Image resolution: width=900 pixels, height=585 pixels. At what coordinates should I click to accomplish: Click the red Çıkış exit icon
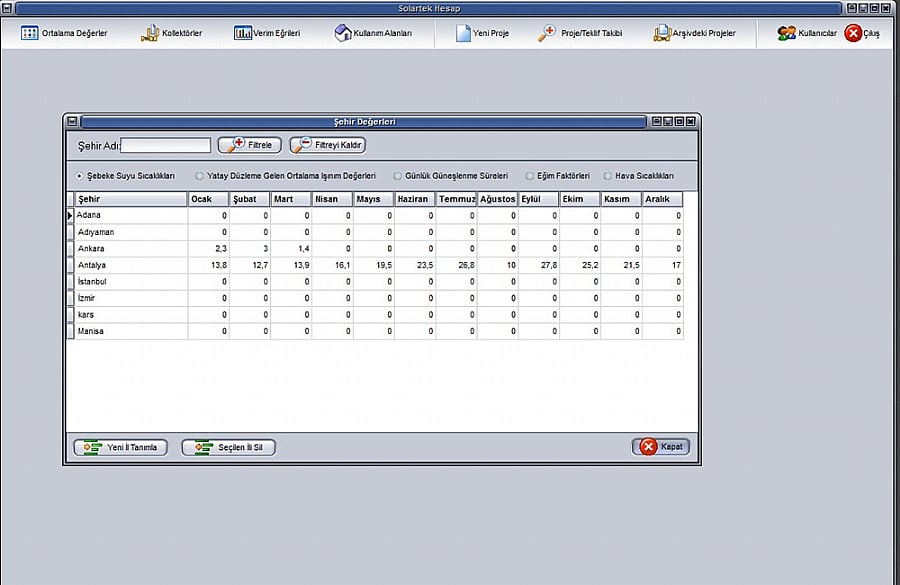coord(854,33)
